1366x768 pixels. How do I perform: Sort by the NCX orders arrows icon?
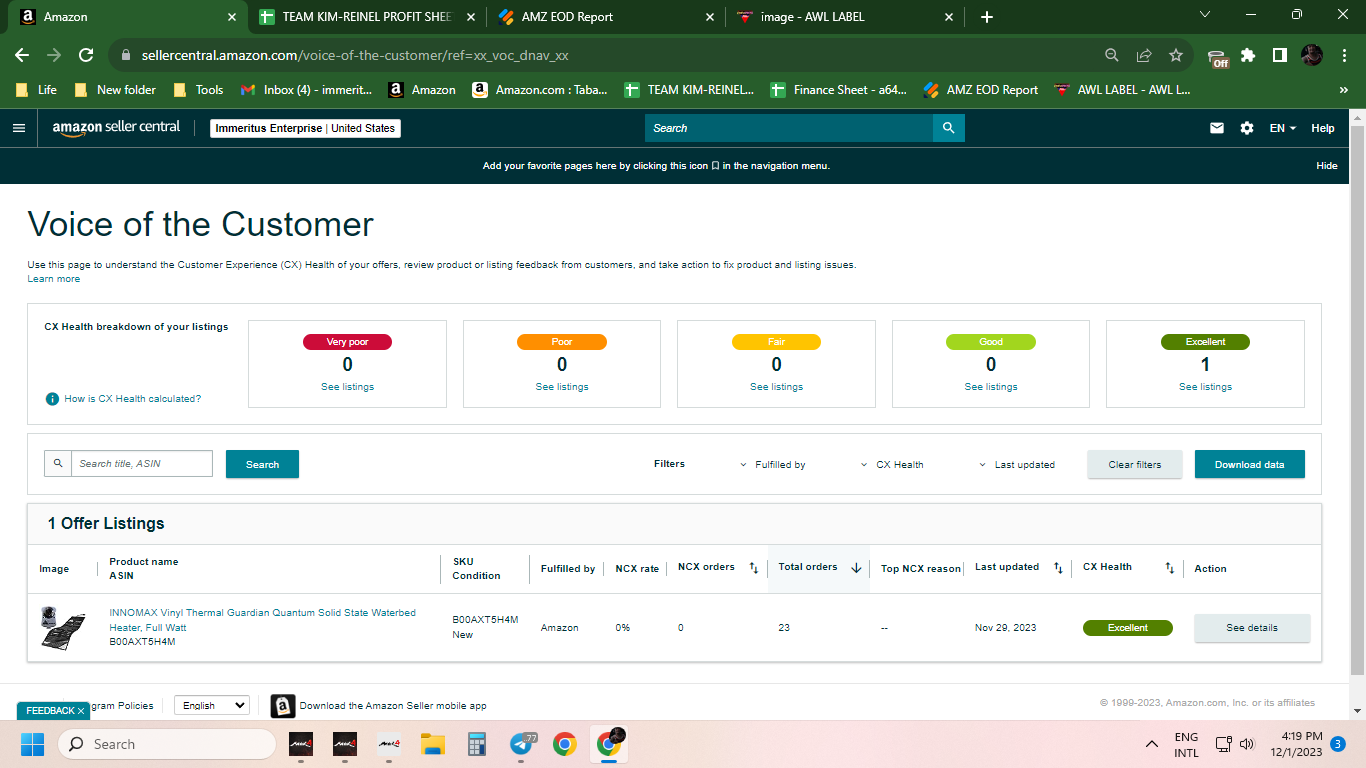click(x=754, y=568)
